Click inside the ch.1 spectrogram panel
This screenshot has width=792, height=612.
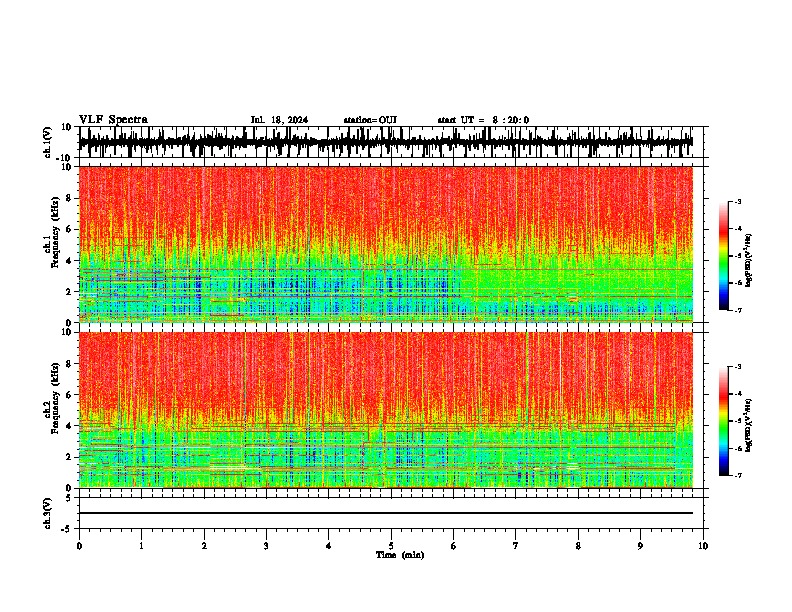click(386, 244)
